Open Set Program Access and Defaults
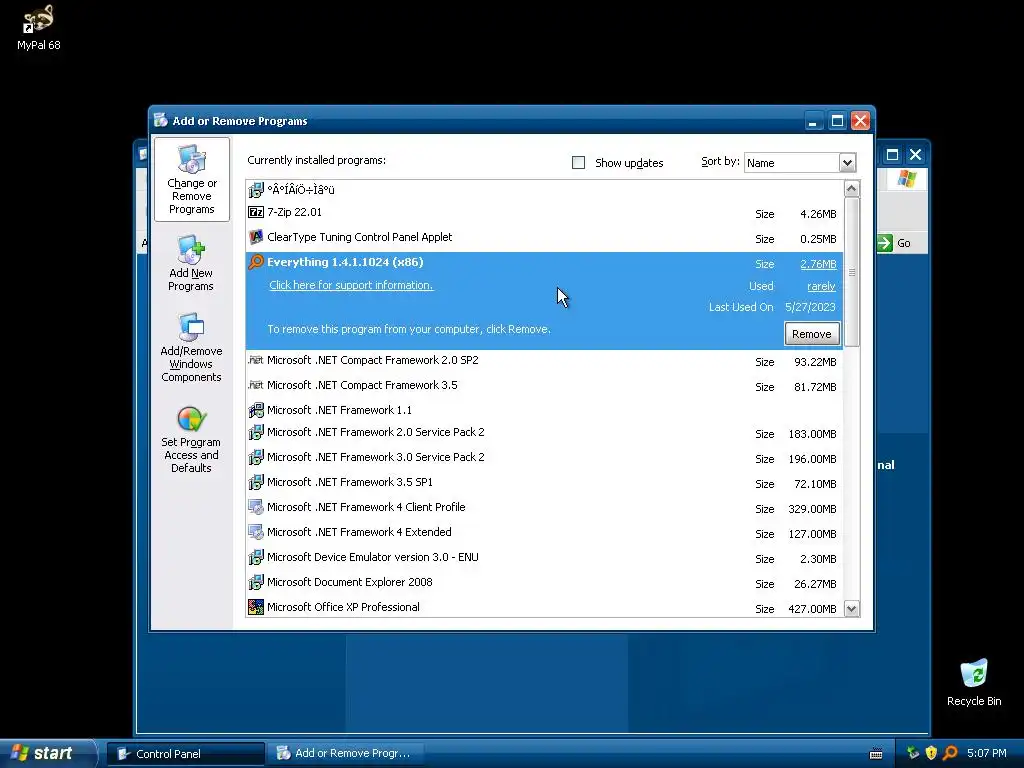The width and height of the screenshot is (1024, 768). (x=191, y=439)
